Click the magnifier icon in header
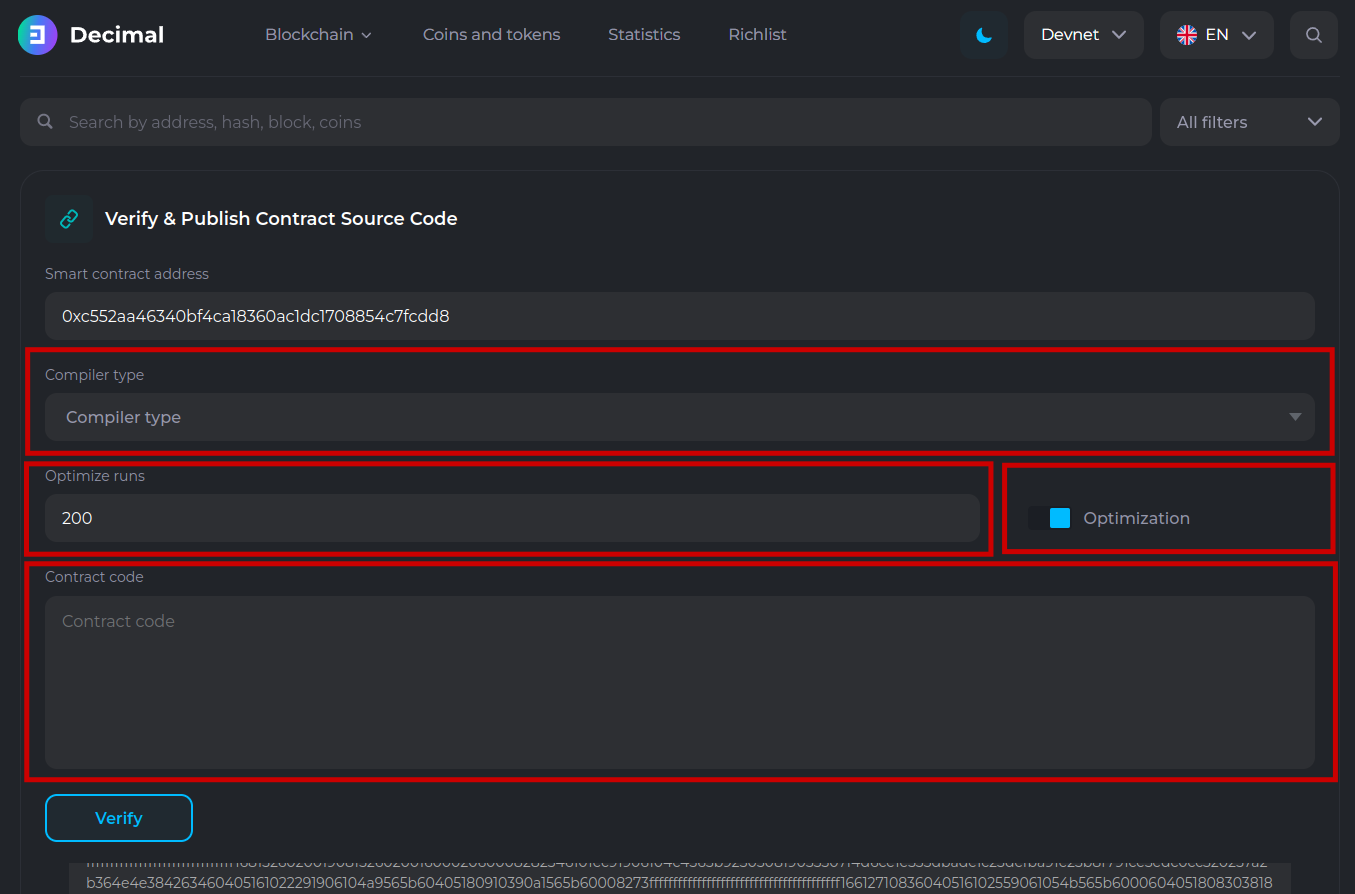Viewport: 1355px width, 894px height. 1313,35
